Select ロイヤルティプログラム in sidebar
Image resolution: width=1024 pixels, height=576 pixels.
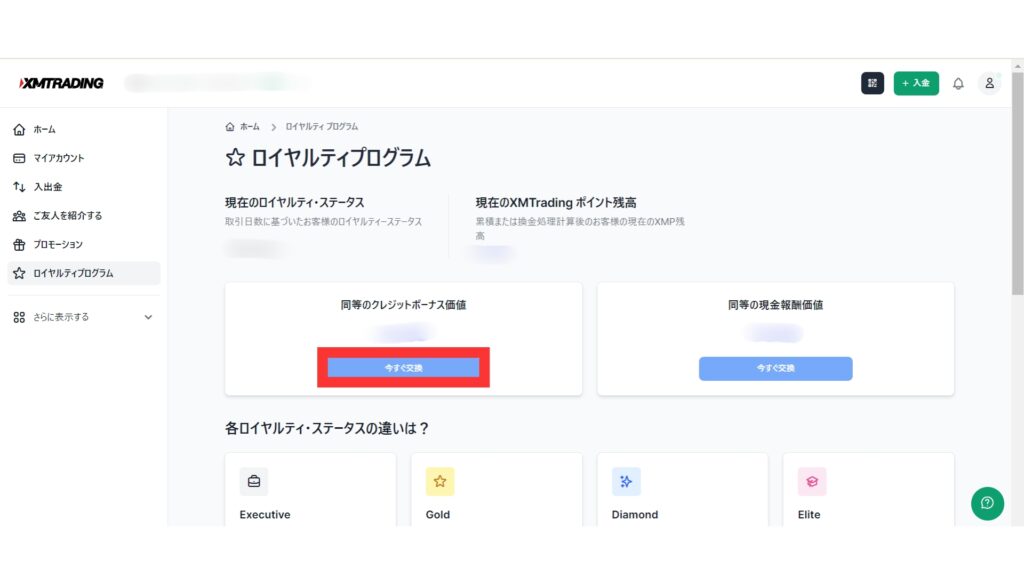73,273
